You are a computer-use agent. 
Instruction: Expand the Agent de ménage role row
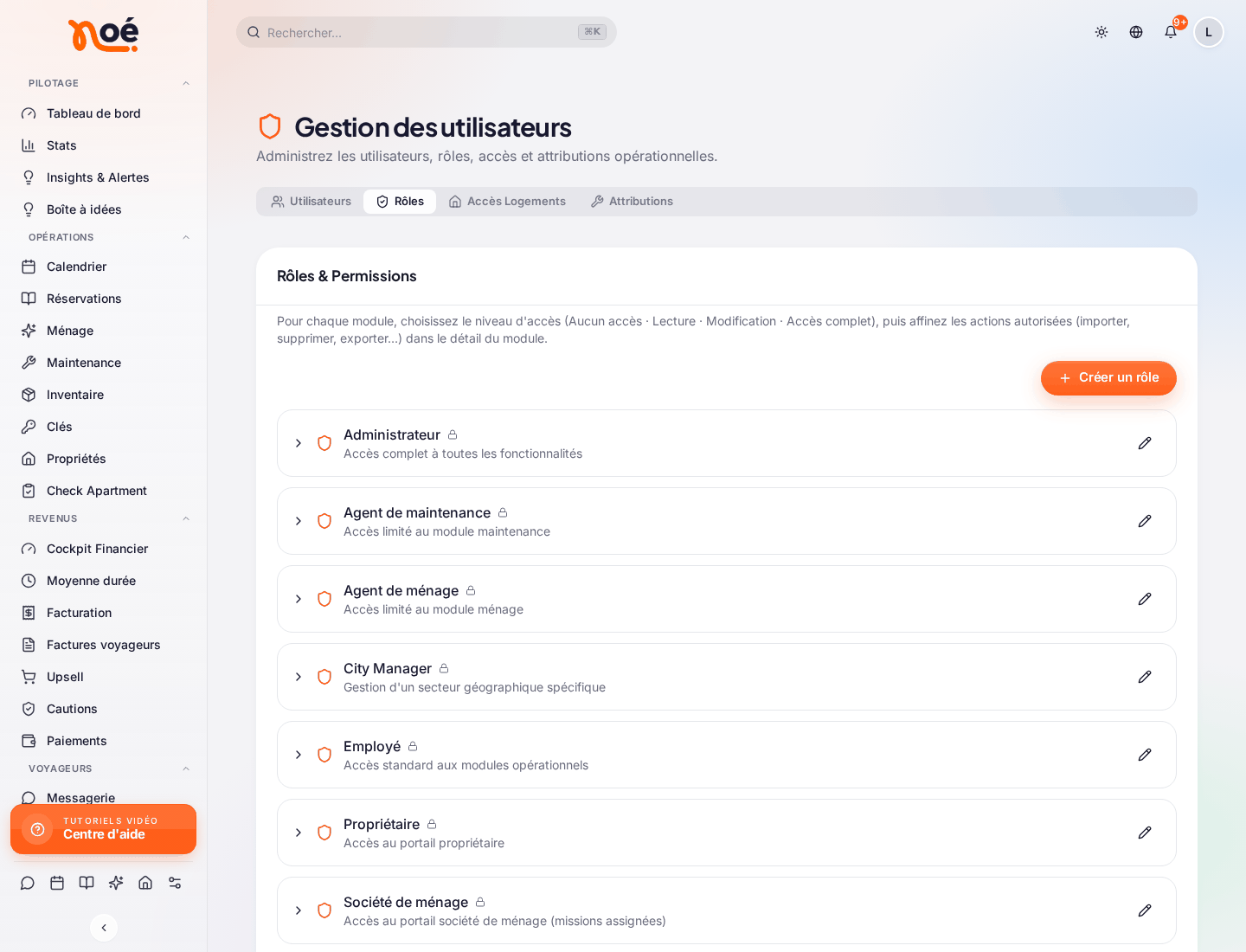click(299, 599)
